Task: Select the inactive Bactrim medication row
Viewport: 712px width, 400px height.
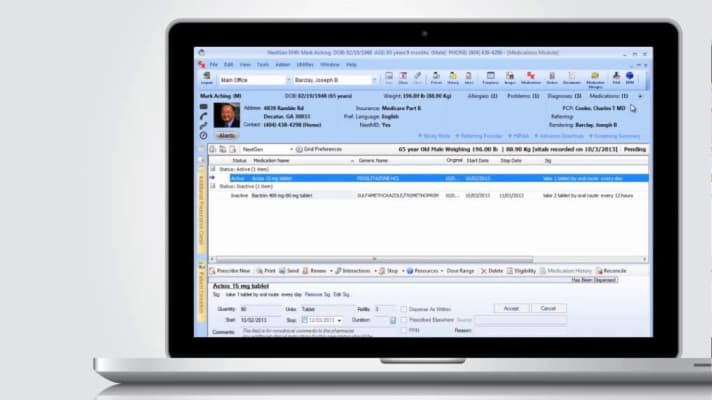Action: click(280, 196)
